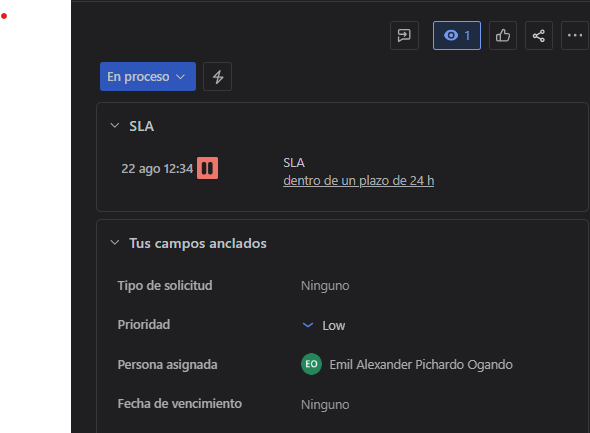
Task: Open the more actions ellipsis menu
Action: (575, 35)
